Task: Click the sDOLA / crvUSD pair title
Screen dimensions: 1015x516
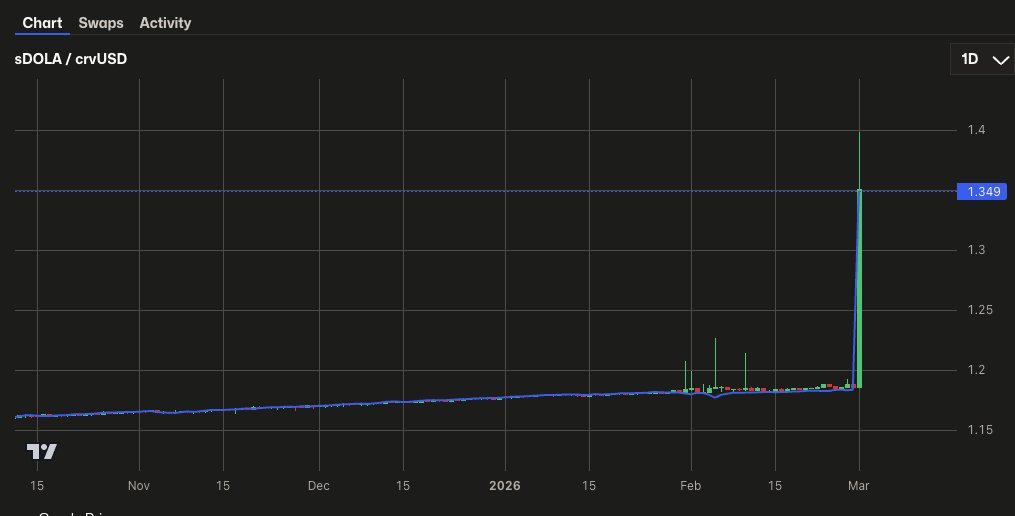Action: tap(71, 59)
